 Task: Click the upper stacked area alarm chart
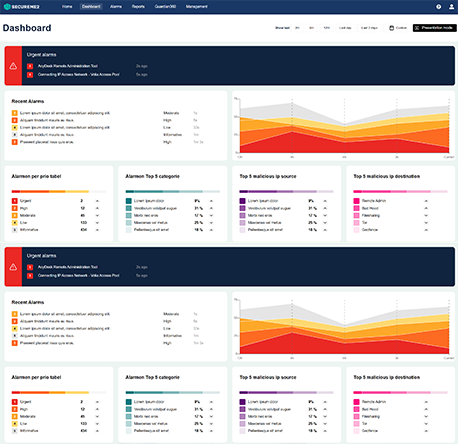coord(344,127)
